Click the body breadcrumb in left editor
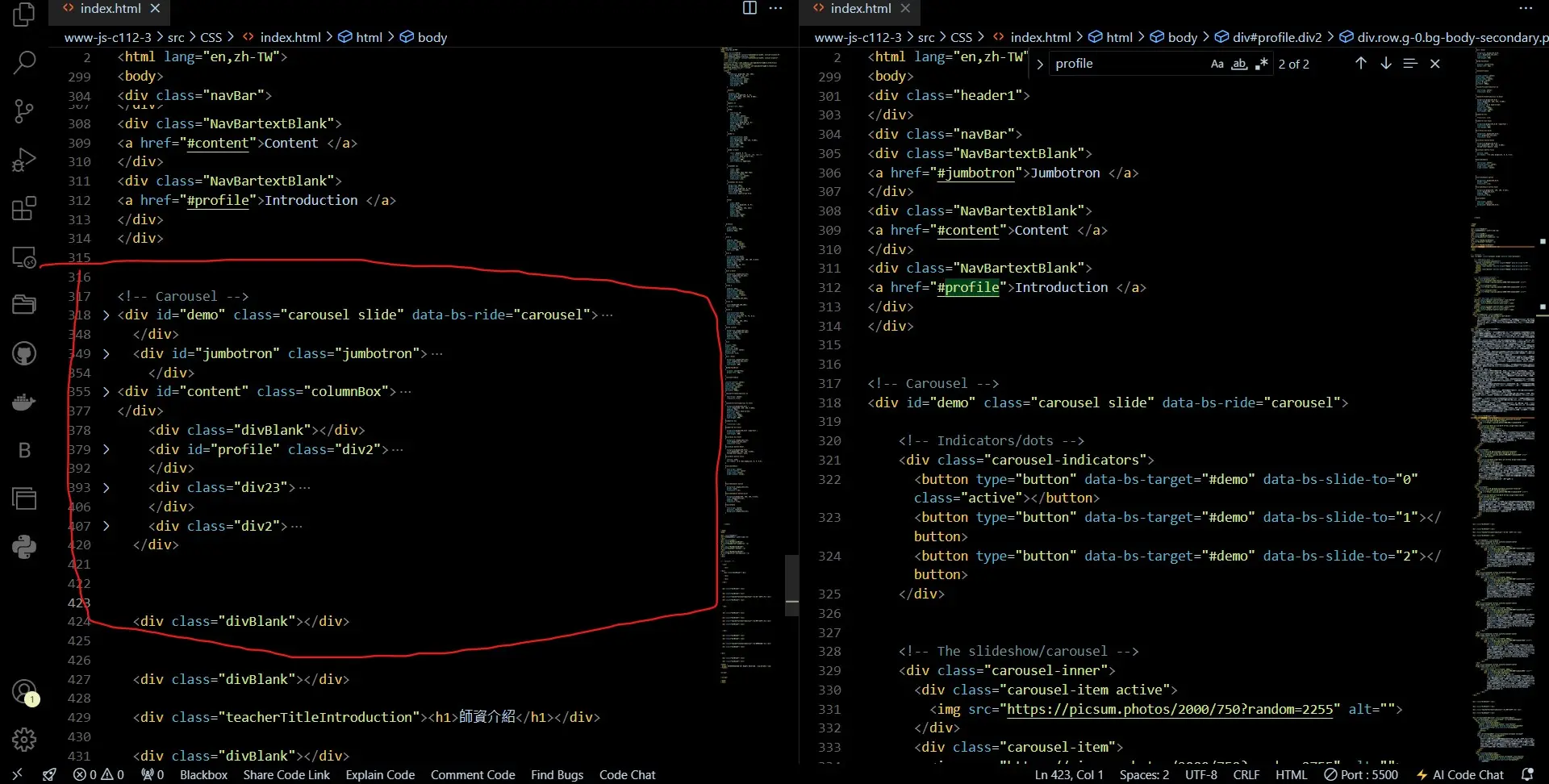 [x=432, y=37]
